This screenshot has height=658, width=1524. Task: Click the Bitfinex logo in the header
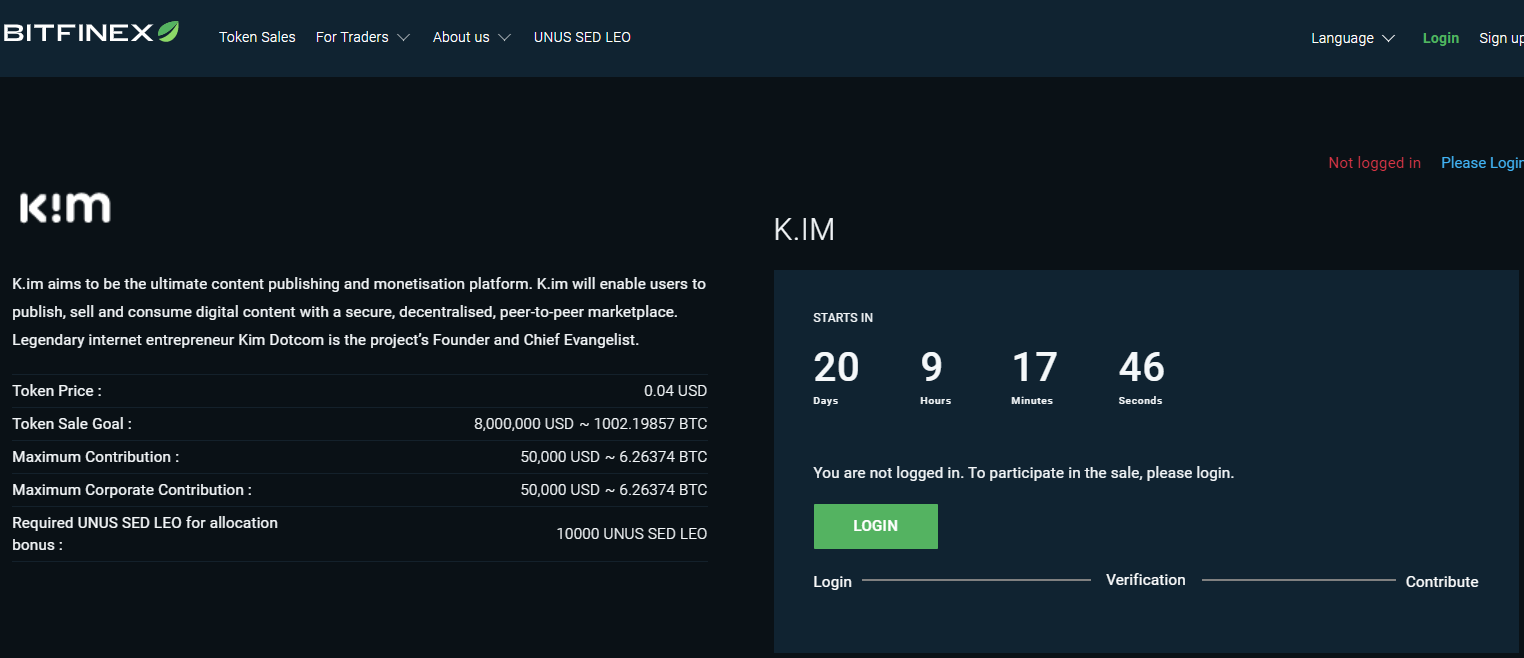90,33
